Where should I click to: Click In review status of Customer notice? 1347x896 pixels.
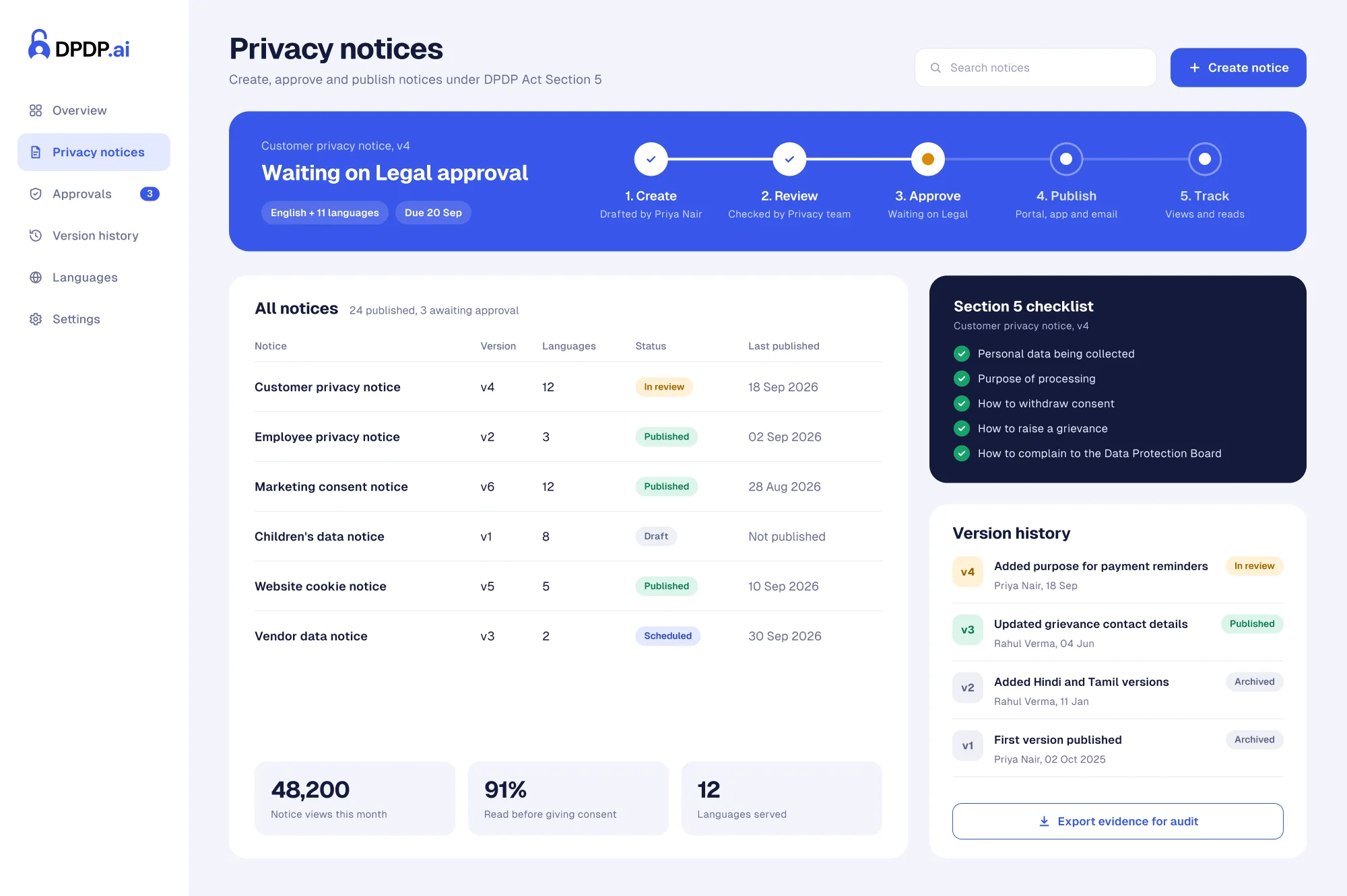(663, 387)
